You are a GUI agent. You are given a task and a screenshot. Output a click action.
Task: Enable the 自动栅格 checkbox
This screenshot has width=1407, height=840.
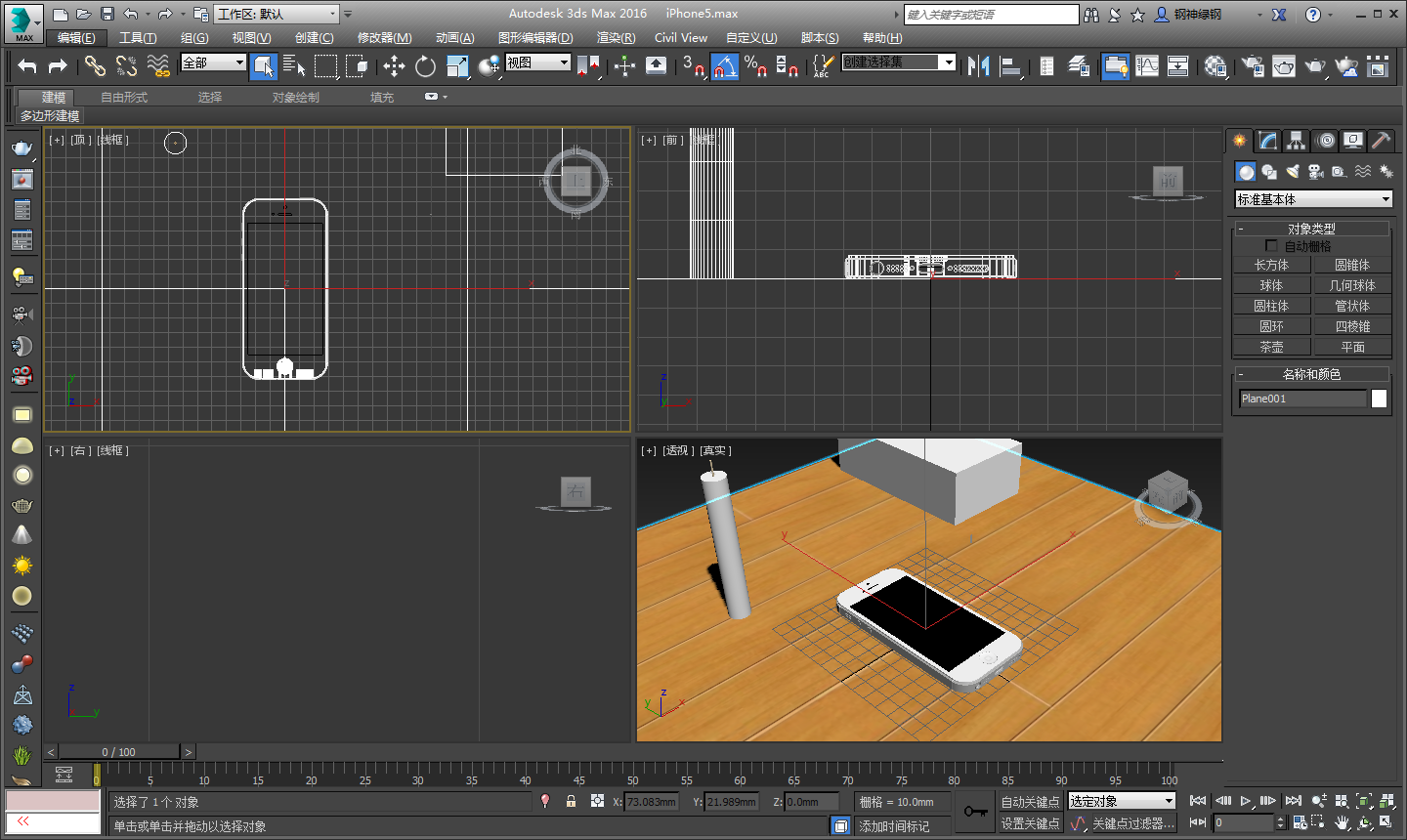[x=1271, y=246]
